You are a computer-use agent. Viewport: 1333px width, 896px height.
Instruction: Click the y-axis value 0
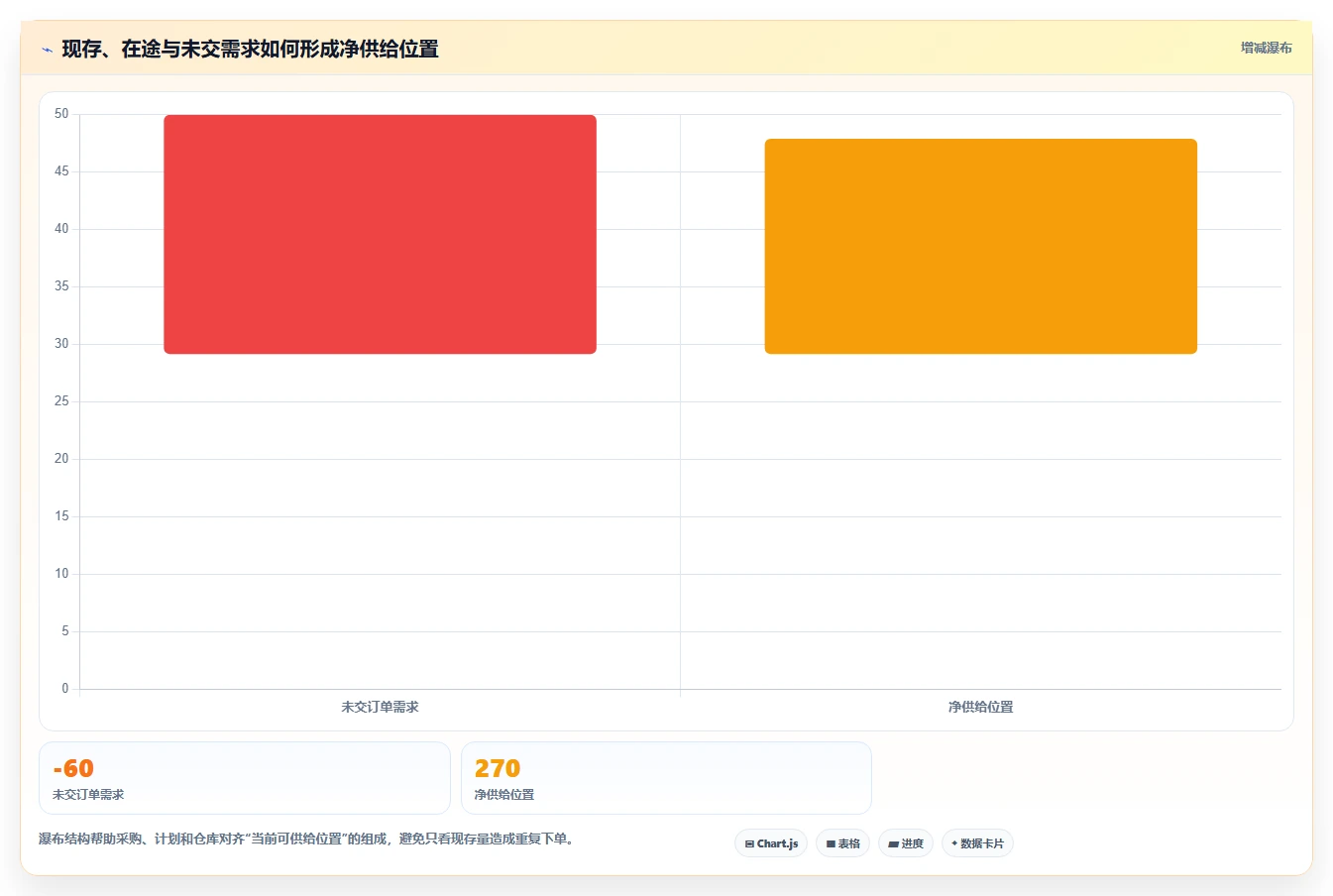[x=65, y=689]
